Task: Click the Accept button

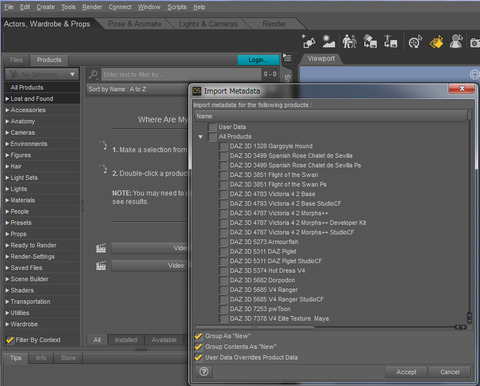Action: pos(406,372)
